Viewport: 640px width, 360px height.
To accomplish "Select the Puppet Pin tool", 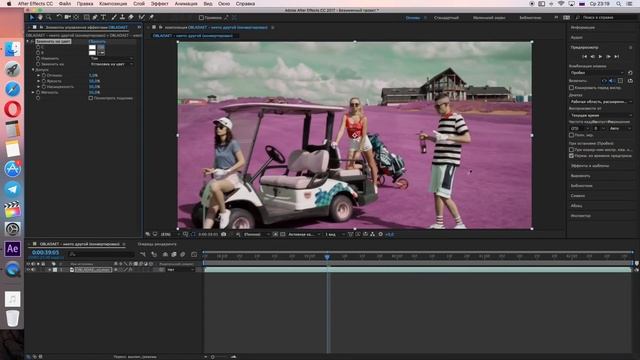I will [151, 17].
